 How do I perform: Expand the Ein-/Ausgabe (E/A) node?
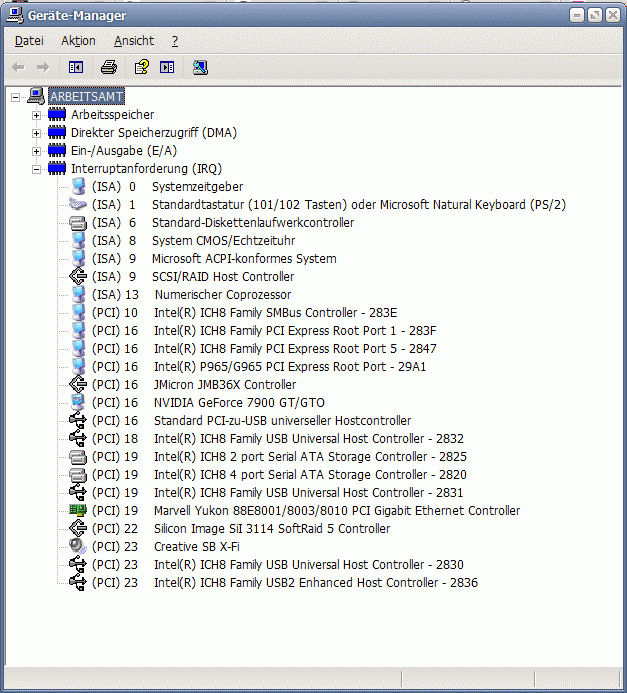coord(36,151)
